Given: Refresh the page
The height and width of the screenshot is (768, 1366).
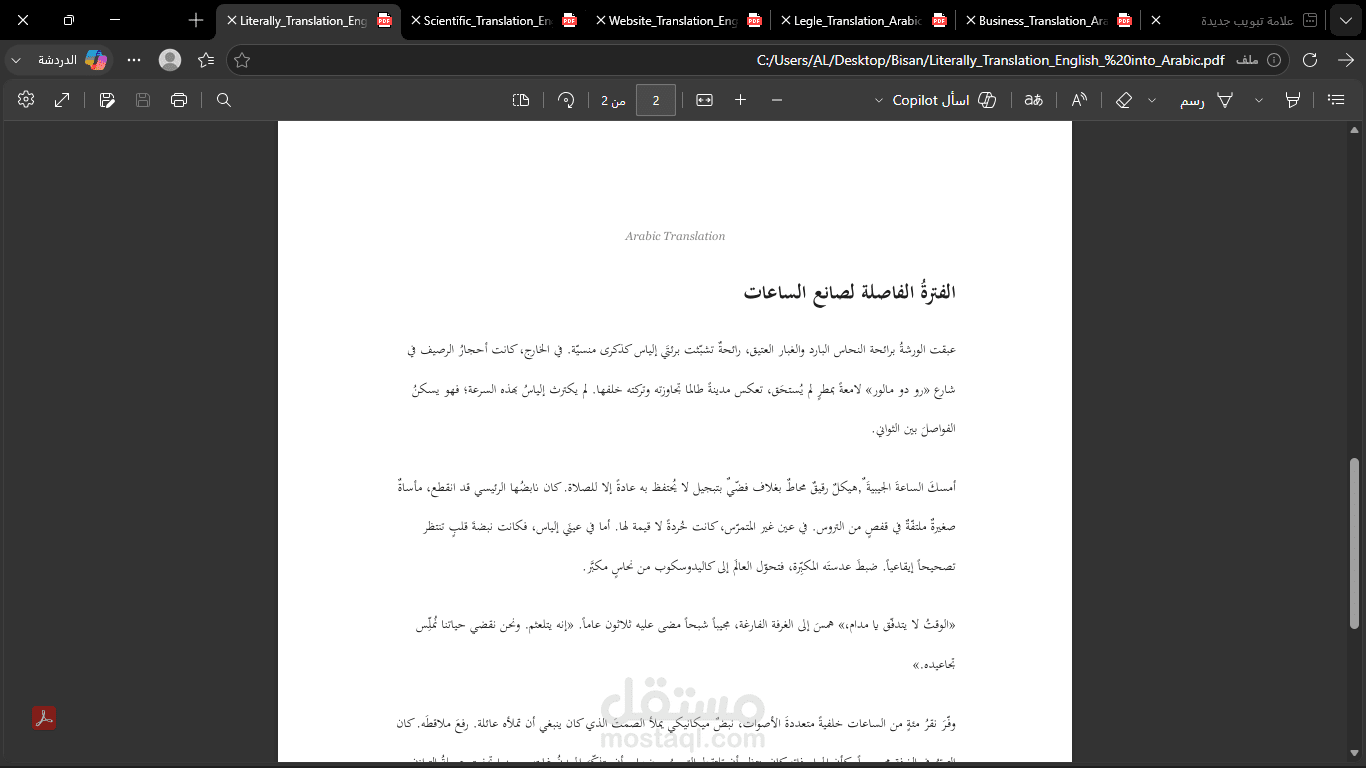Looking at the screenshot, I should tap(1310, 60).
